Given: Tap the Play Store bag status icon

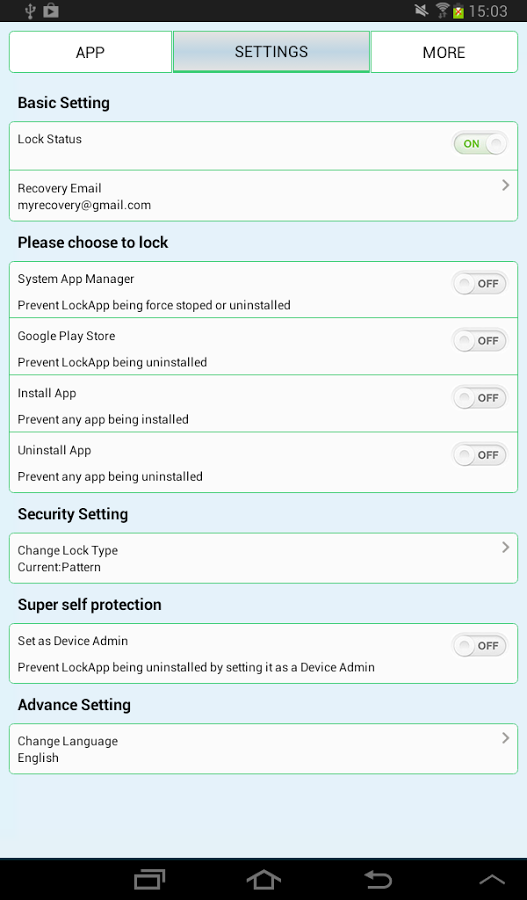Looking at the screenshot, I should click(x=51, y=10).
